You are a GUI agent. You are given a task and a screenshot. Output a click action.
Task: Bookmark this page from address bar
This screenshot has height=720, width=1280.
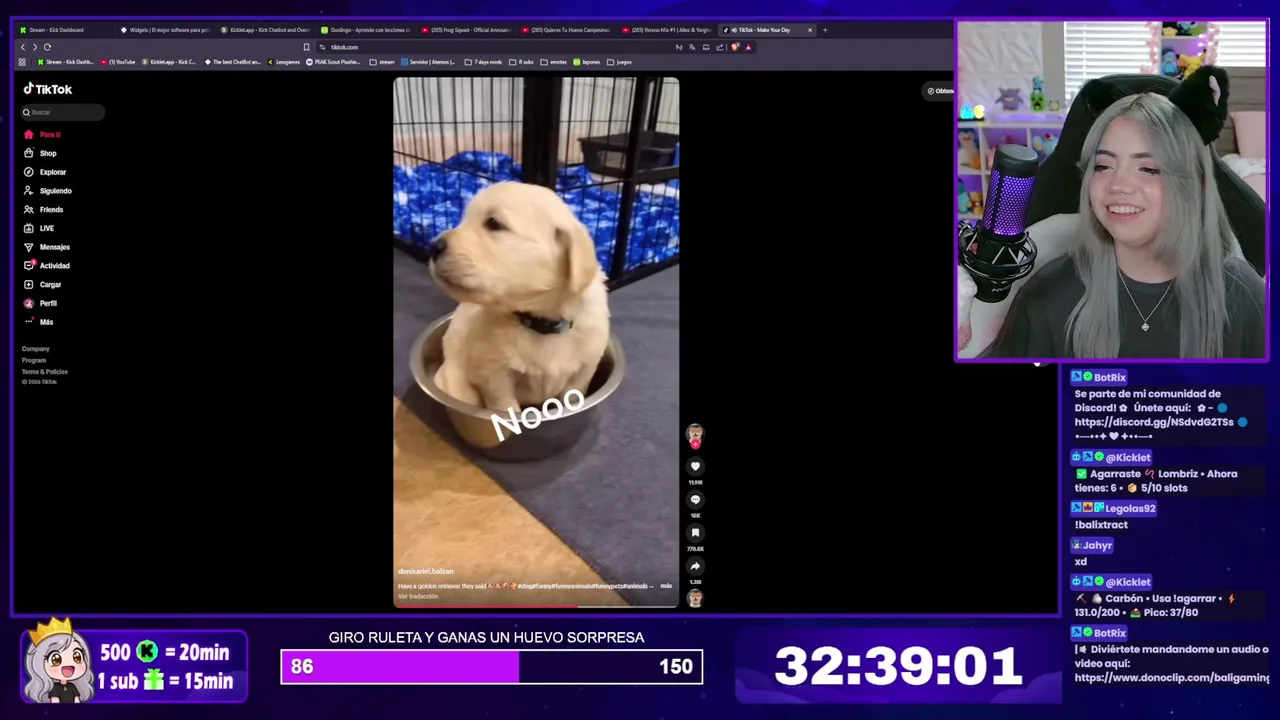(x=306, y=47)
